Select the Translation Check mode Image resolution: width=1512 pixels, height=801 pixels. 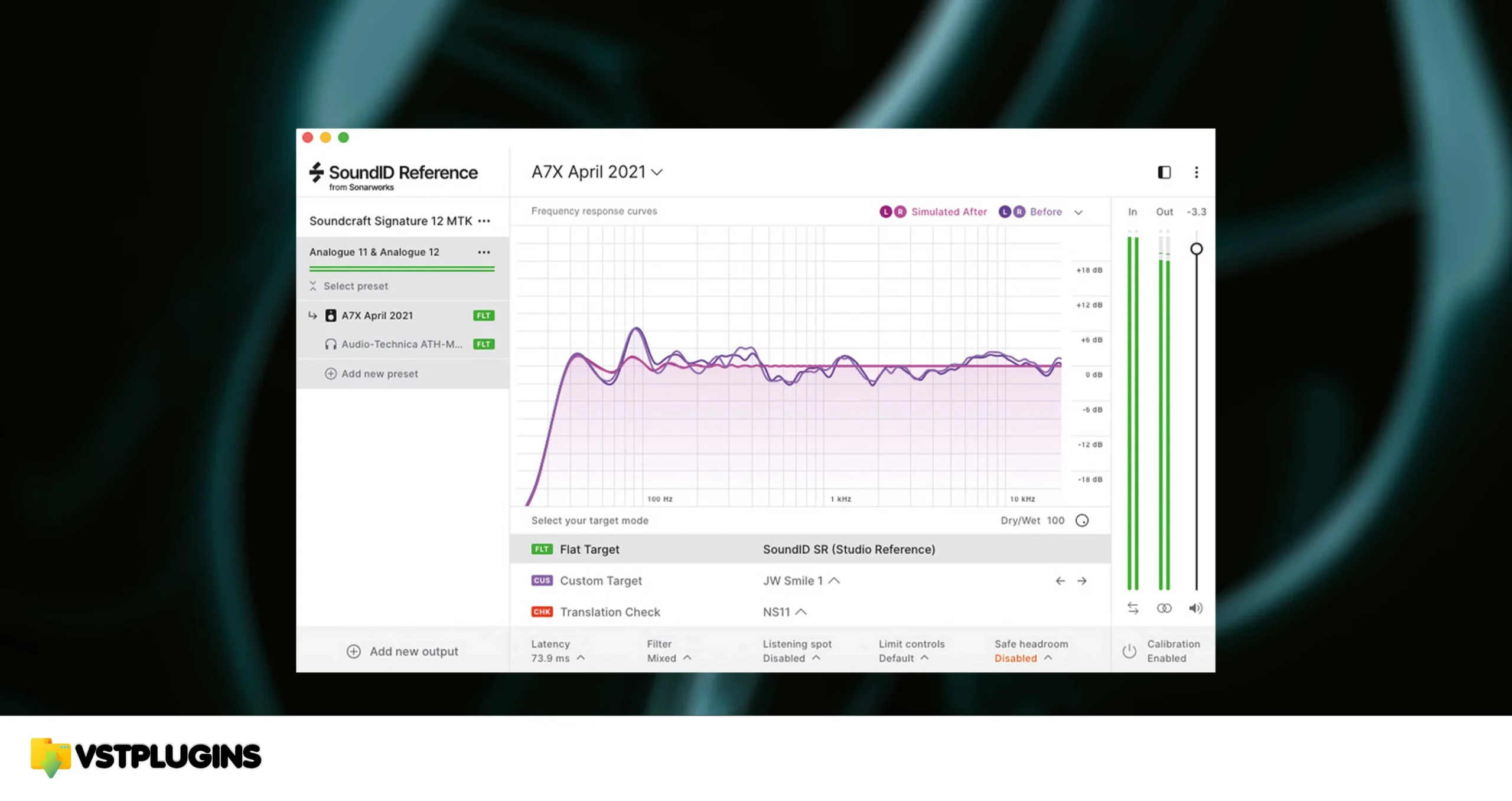click(x=810, y=612)
